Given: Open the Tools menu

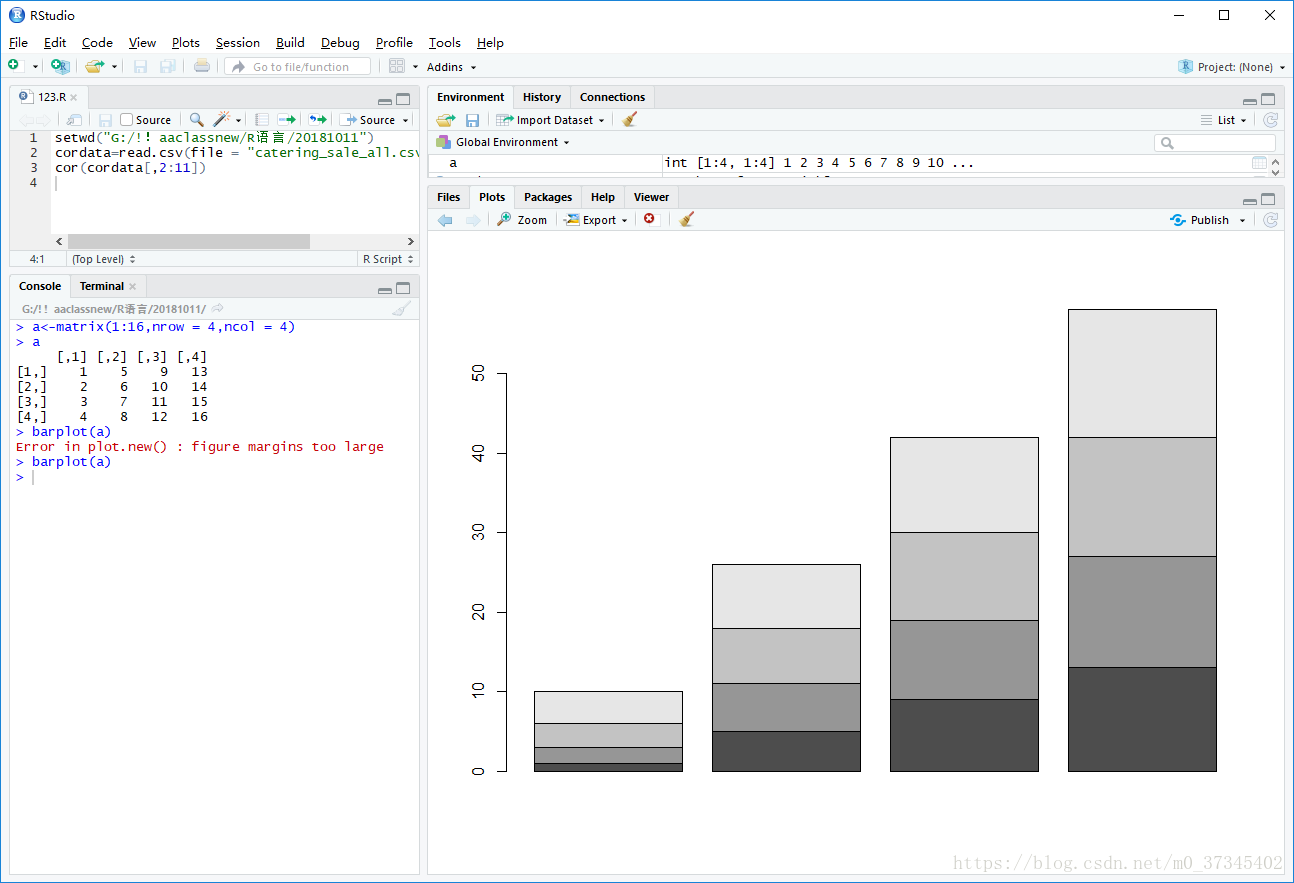Looking at the screenshot, I should [445, 43].
